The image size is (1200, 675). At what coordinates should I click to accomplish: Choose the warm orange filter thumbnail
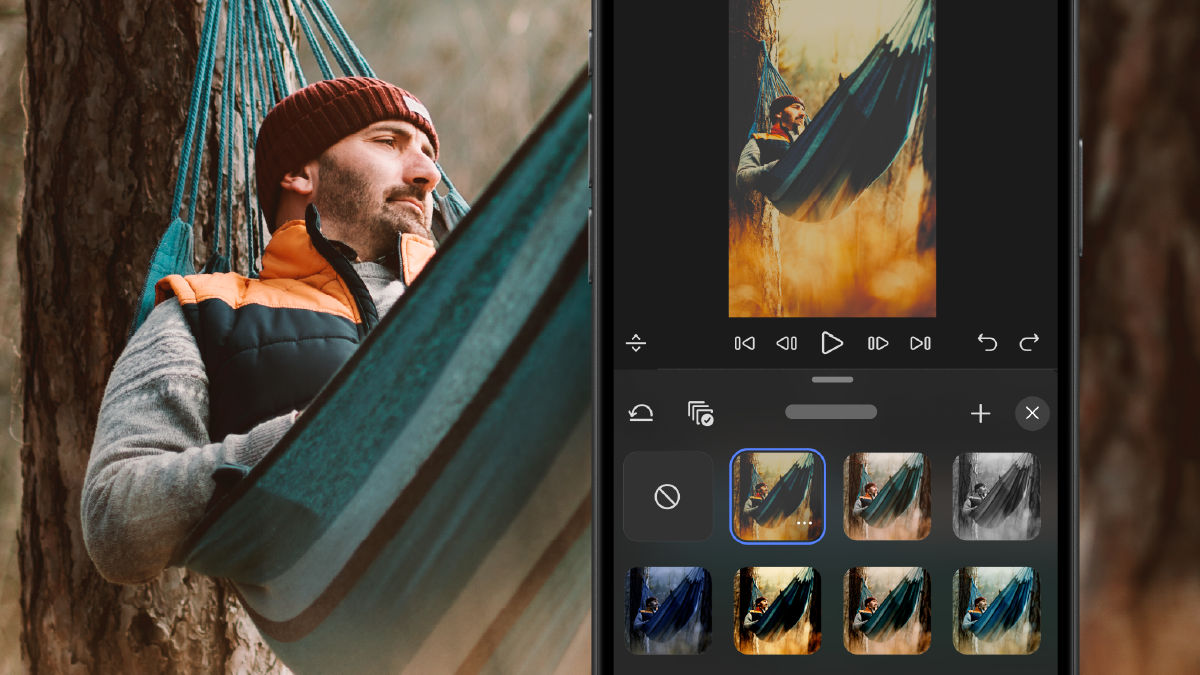(x=887, y=610)
